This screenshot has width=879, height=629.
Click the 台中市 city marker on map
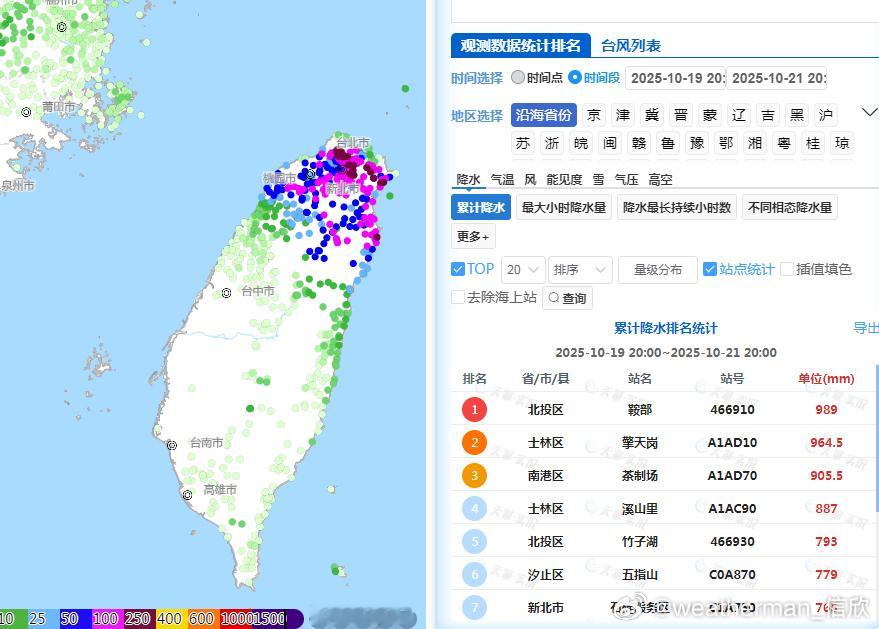(226, 293)
